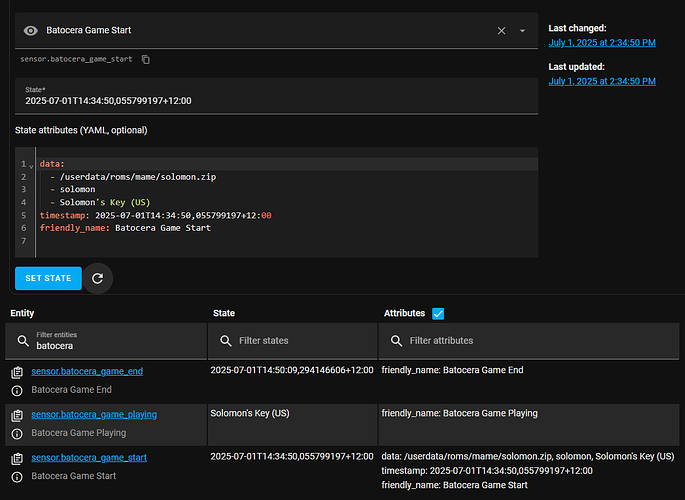The width and height of the screenshot is (685, 500).
Task: Show info for Batocera Game End
Action: pos(17,390)
